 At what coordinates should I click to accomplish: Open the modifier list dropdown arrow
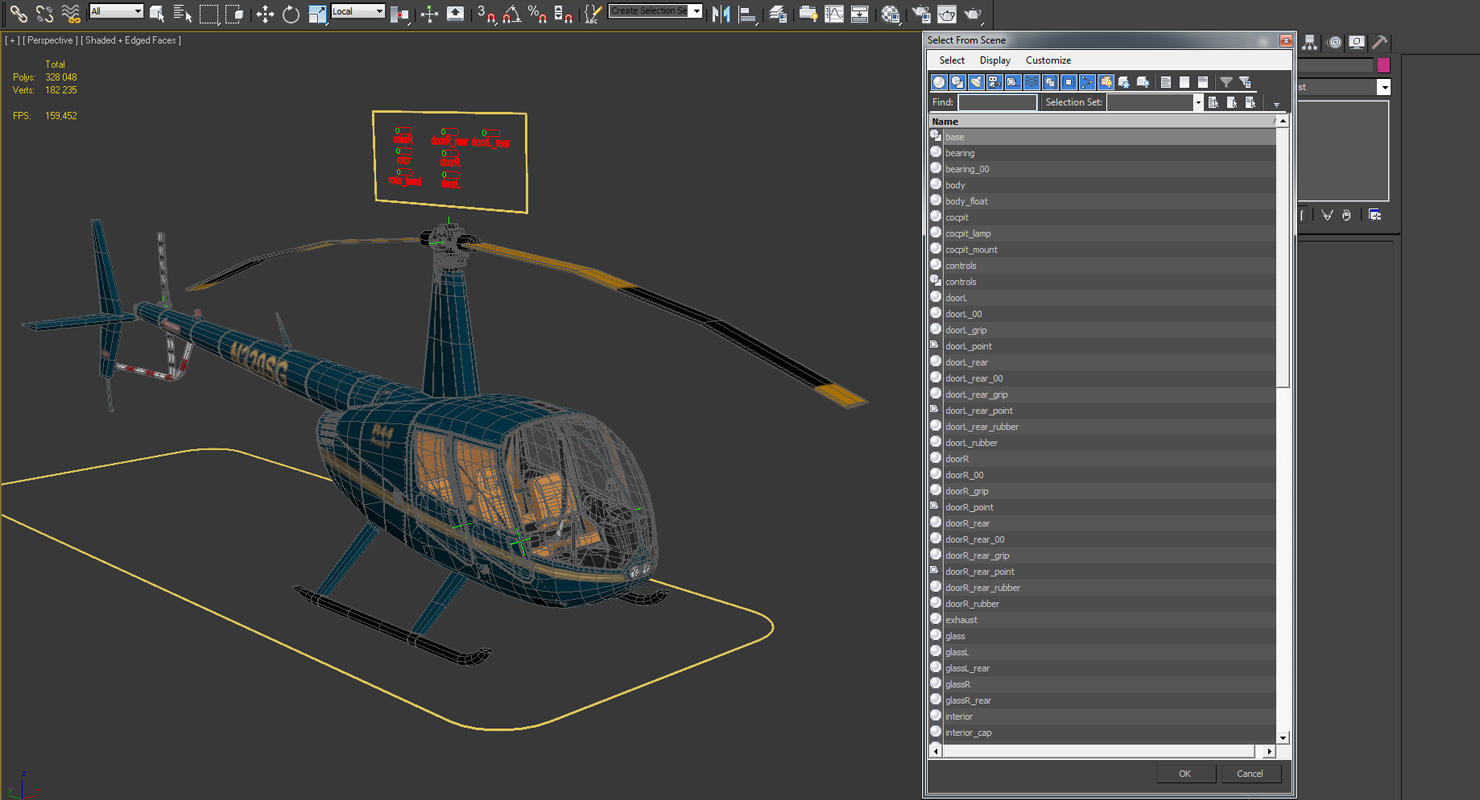(x=1384, y=88)
